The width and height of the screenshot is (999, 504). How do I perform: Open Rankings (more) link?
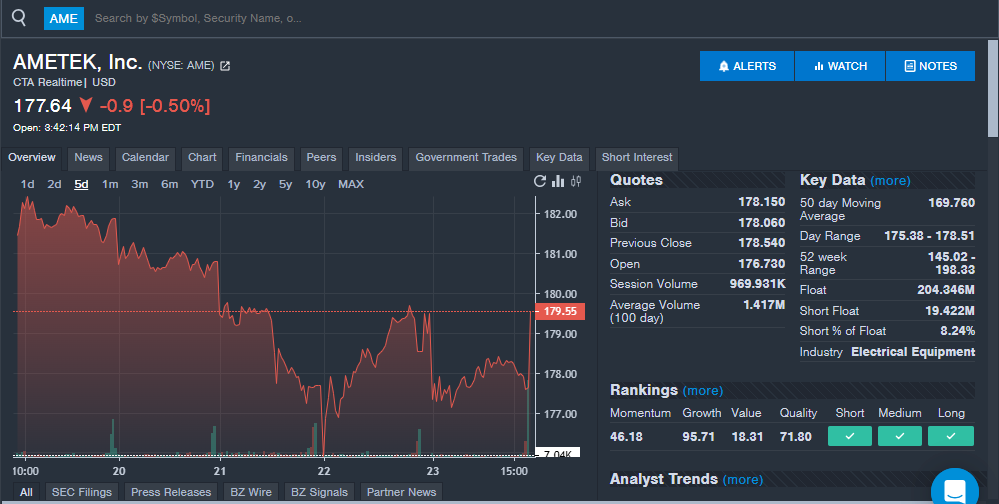(x=703, y=391)
